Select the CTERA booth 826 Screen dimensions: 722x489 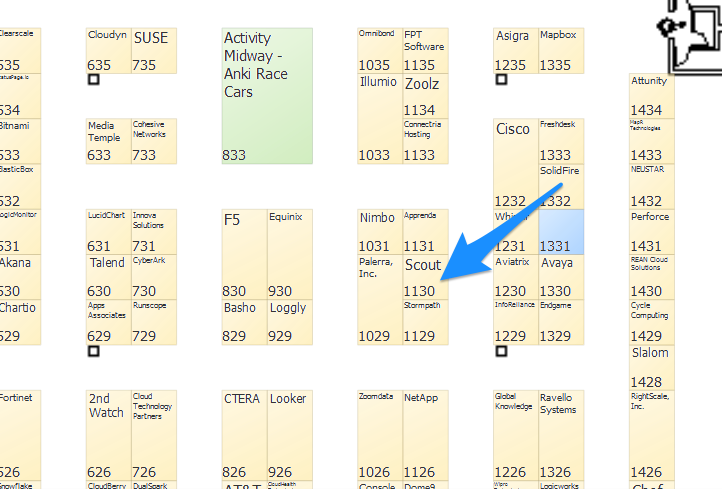(245, 436)
